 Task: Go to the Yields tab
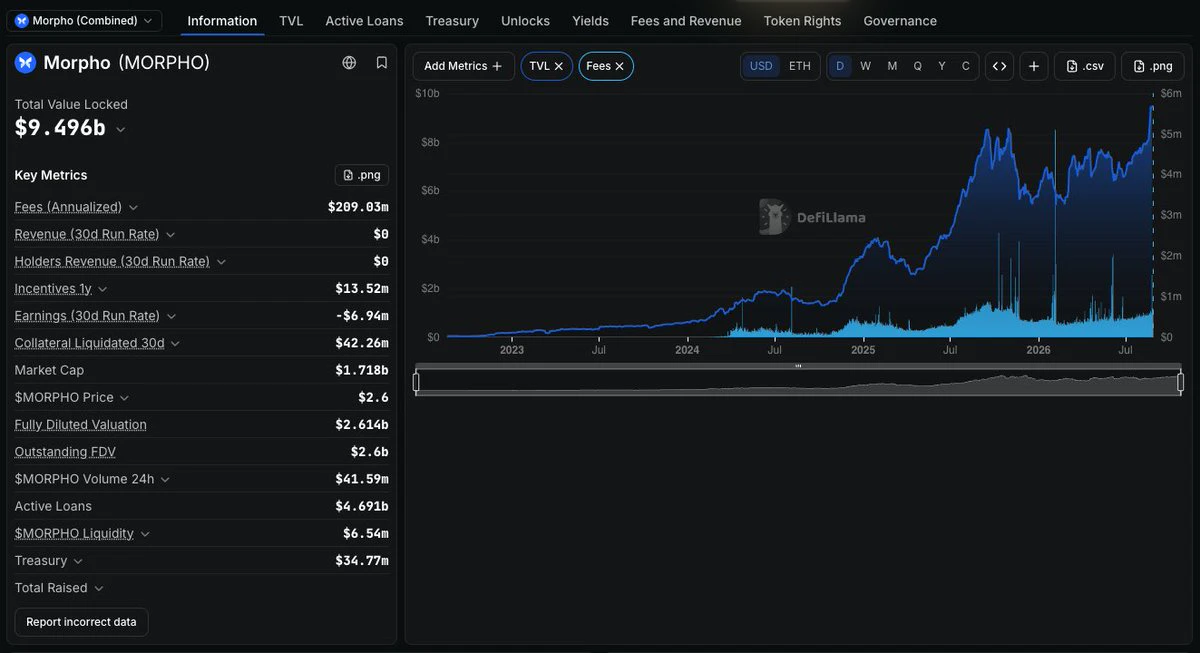(590, 21)
